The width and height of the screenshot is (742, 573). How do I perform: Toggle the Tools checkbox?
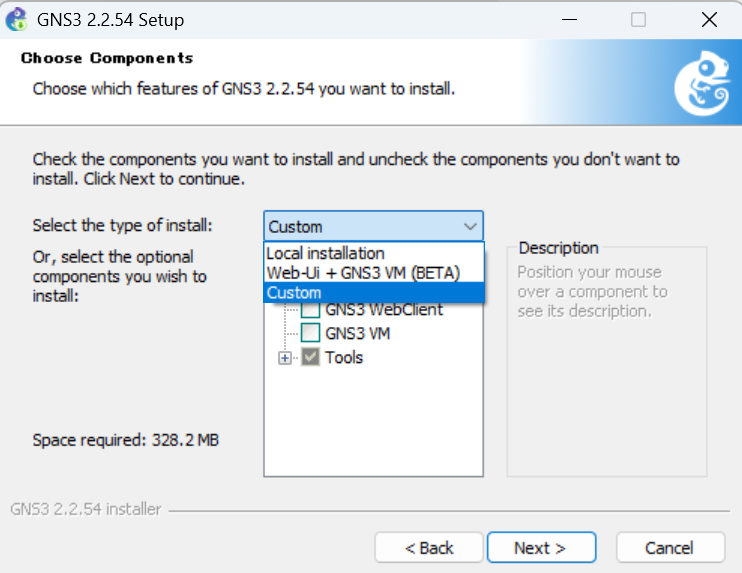point(310,357)
